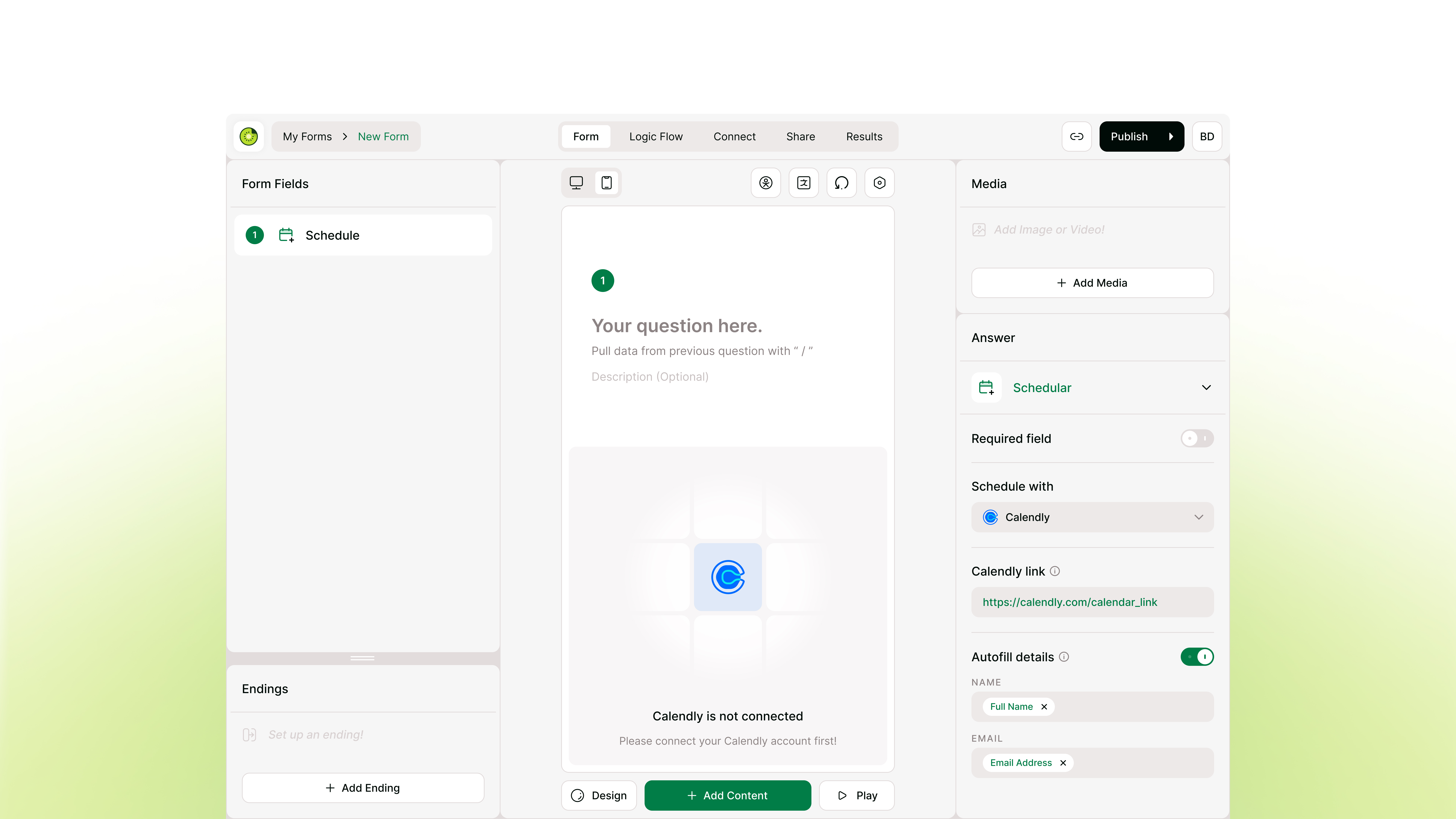Click the kiwi app logo icon

point(249,136)
